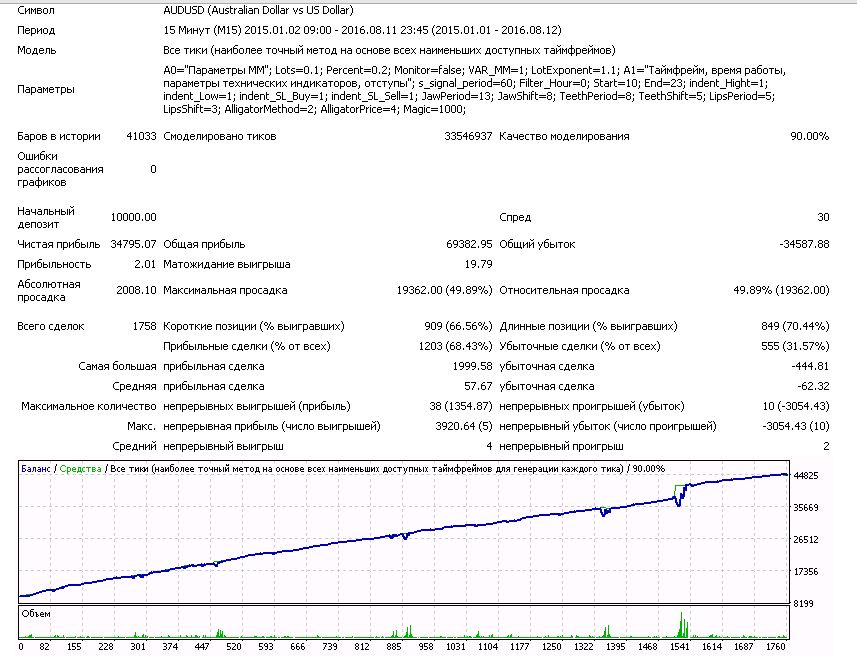Select initial deposit value 10000.00
The height and width of the screenshot is (656, 857).
click(x=133, y=217)
